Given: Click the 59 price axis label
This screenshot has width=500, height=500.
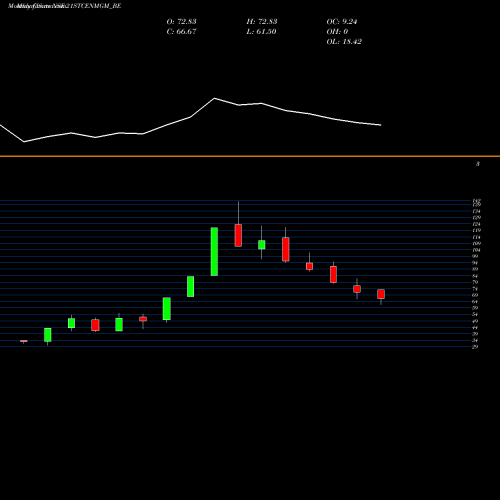Looking at the screenshot, I should [475, 308].
